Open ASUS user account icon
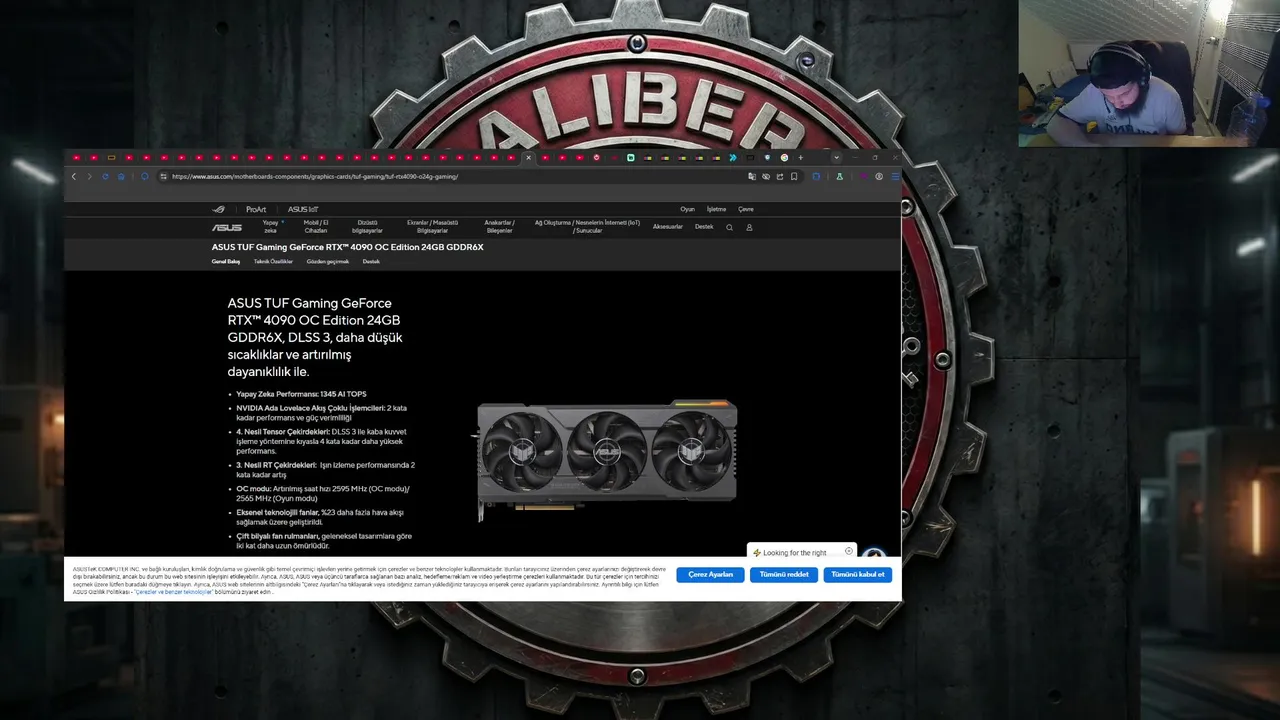This screenshot has height=720, width=1280. [x=749, y=227]
